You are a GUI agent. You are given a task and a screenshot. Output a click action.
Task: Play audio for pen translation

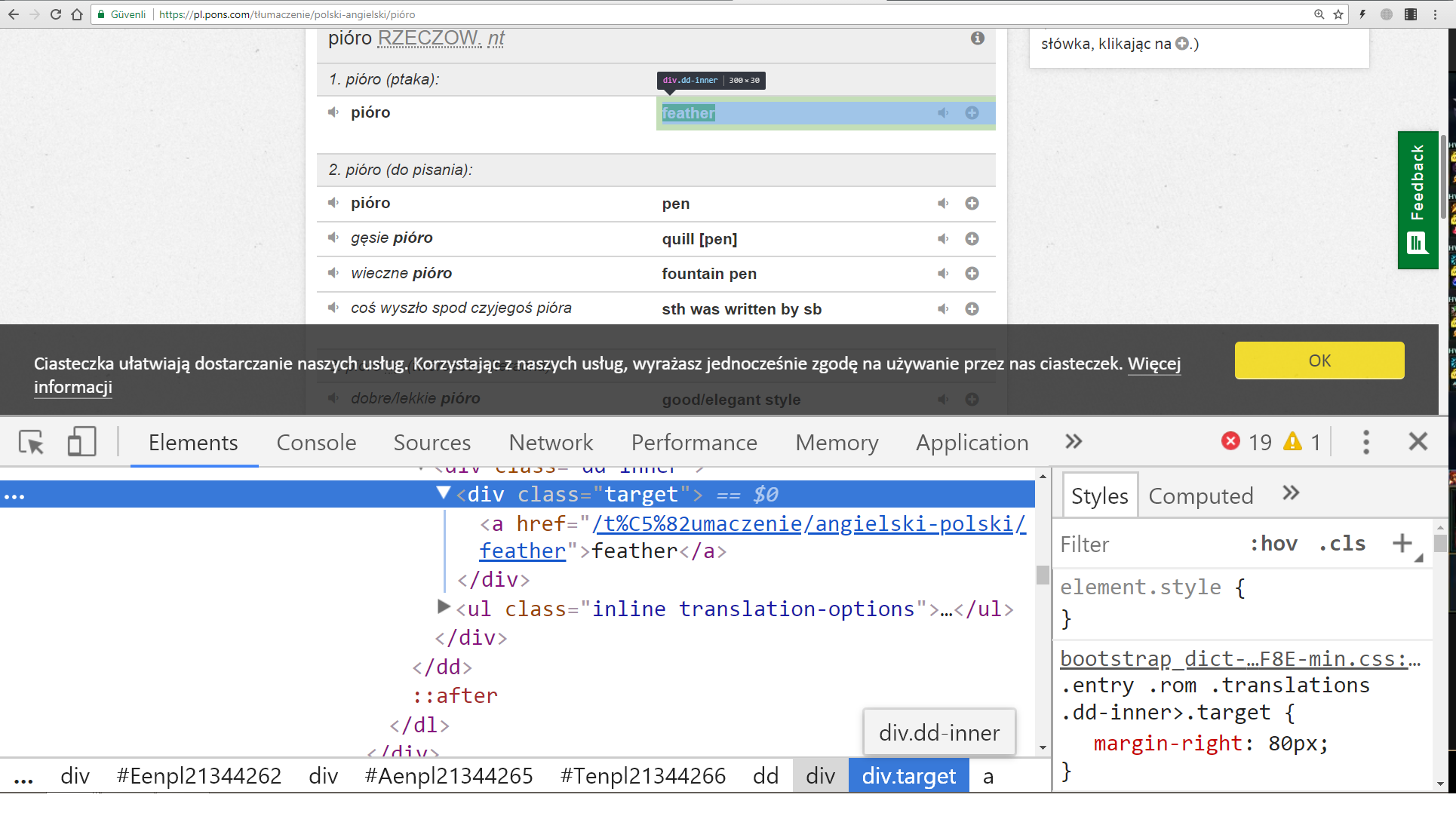[x=943, y=203]
